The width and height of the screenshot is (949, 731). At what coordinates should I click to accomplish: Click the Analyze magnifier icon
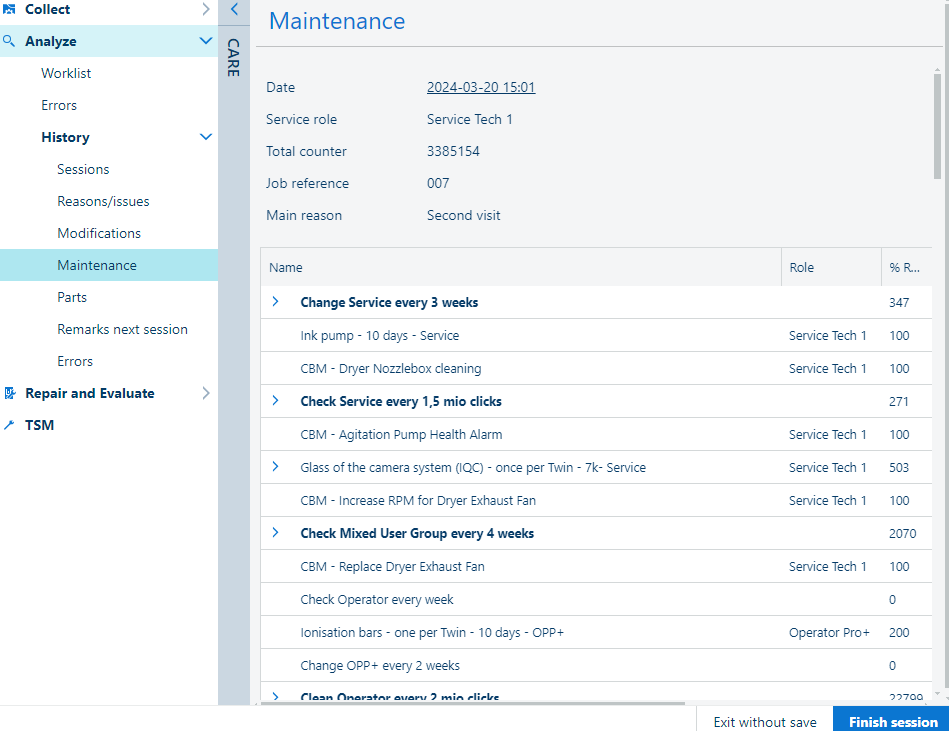tap(10, 41)
